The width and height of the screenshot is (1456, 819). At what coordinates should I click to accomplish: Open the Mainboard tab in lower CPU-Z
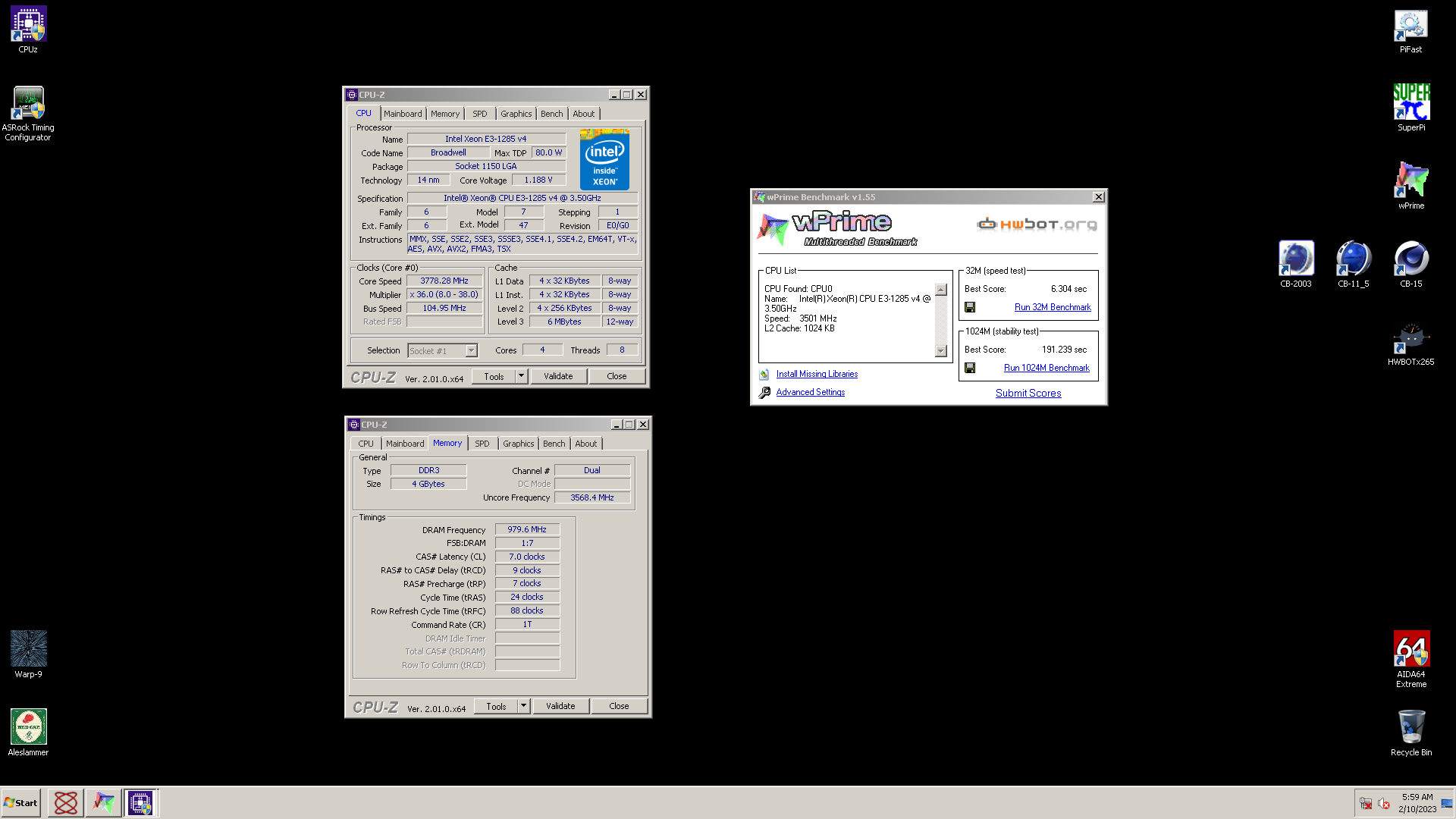pyautogui.click(x=405, y=444)
